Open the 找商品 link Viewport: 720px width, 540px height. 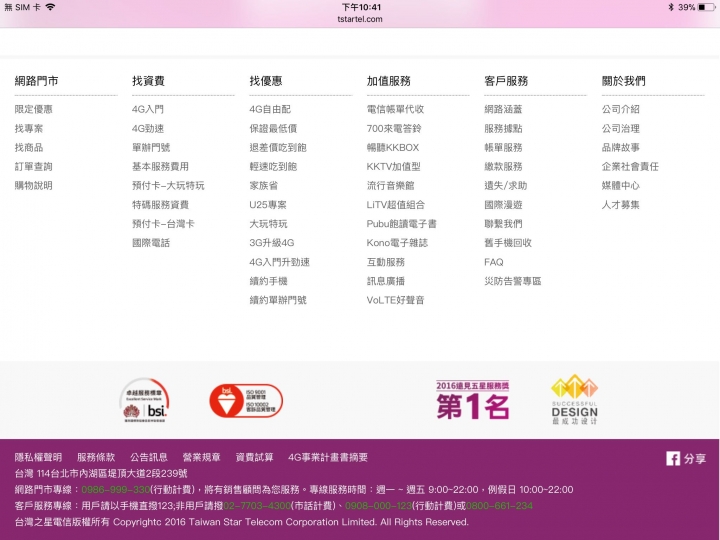click(x=29, y=147)
